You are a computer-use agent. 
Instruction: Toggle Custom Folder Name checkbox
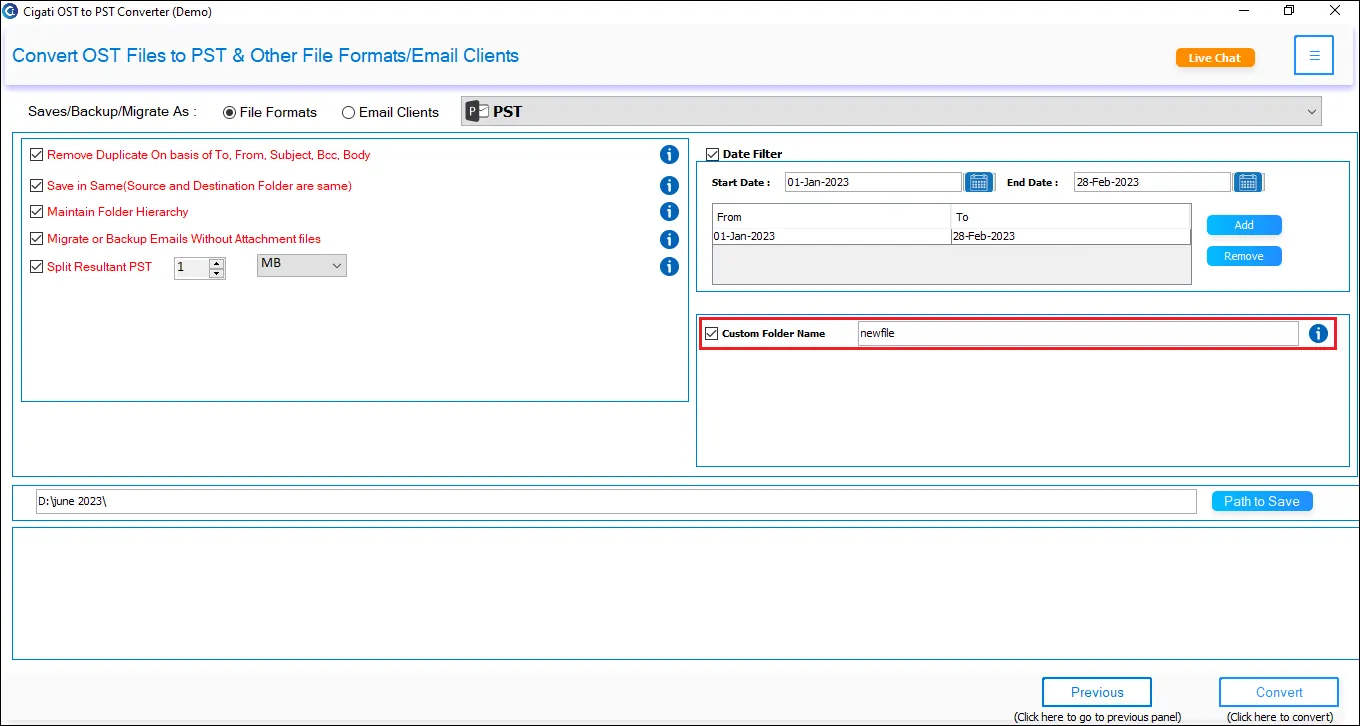[x=712, y=333]
